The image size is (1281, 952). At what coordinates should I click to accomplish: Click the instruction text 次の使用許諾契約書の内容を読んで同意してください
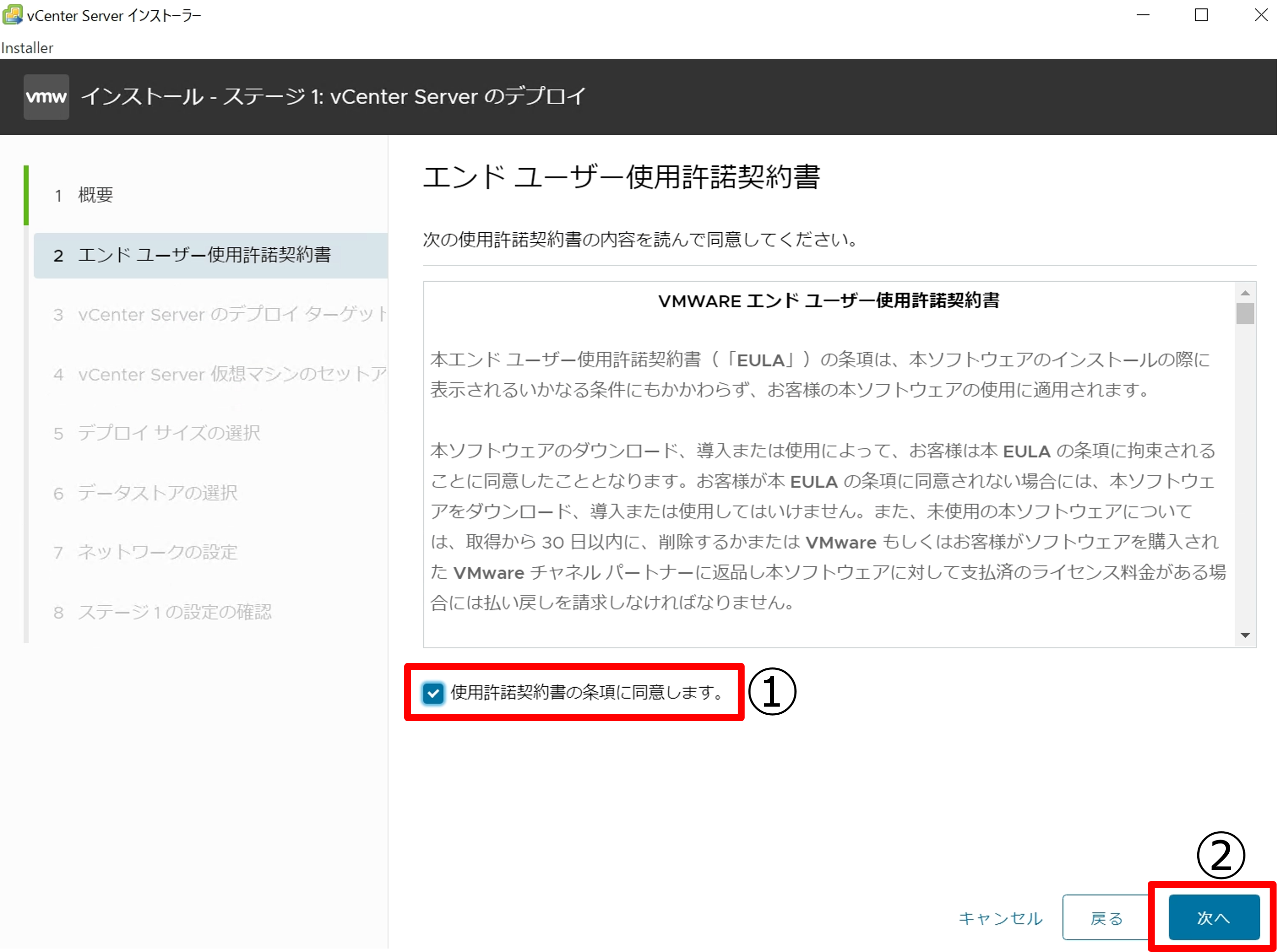click(x=640, y=239)
